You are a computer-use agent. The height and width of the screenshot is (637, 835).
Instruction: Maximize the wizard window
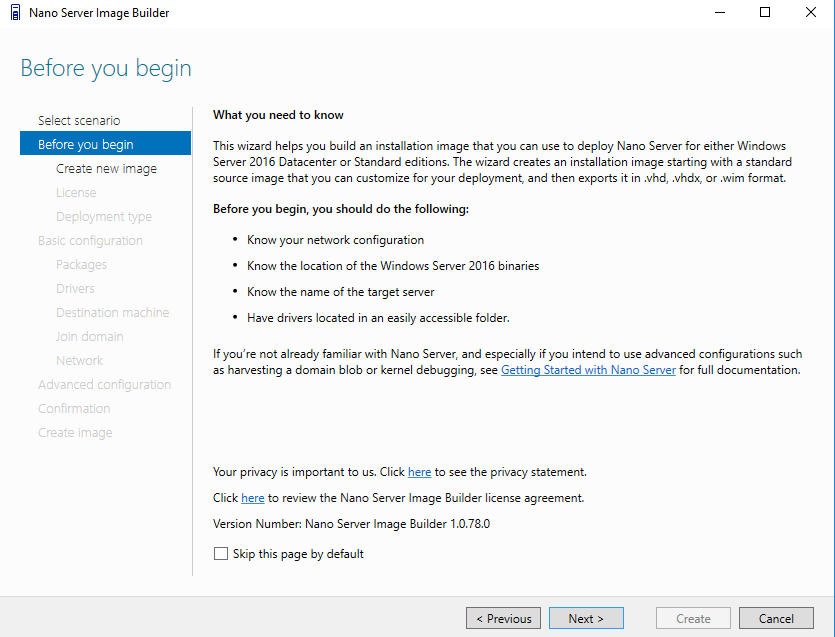(x=765, y=12)
